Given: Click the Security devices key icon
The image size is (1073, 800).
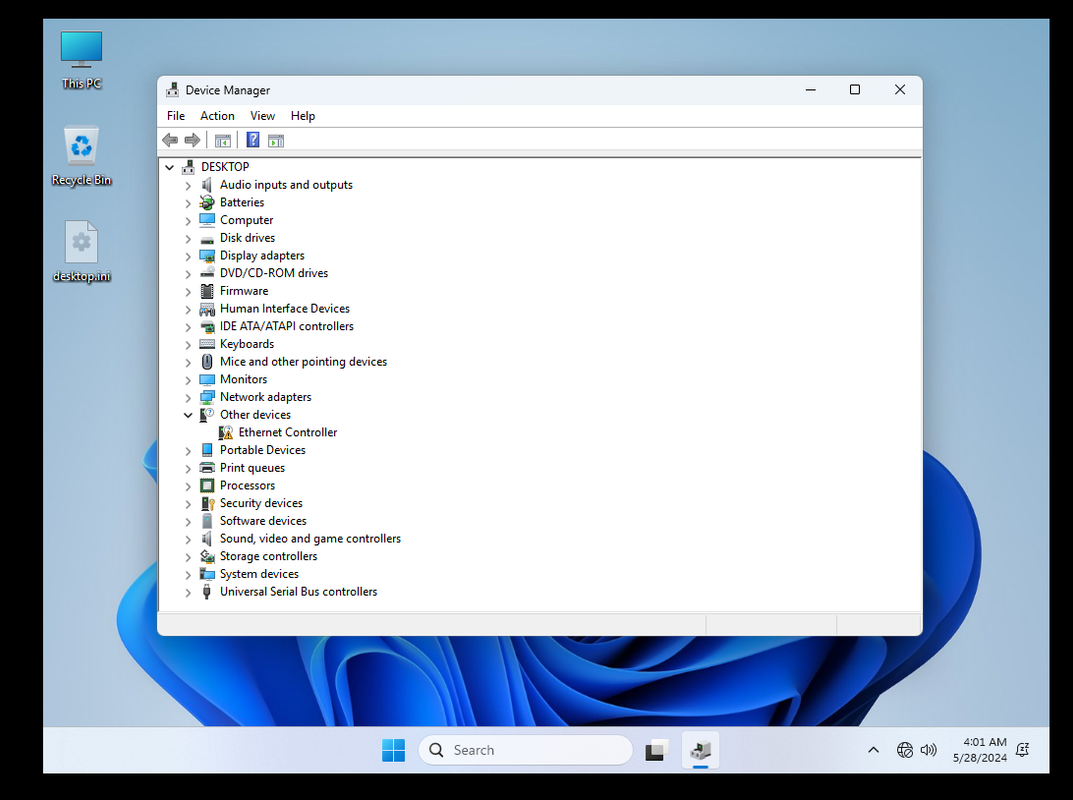Looking at the screenshot, I should tap(207, 503).
